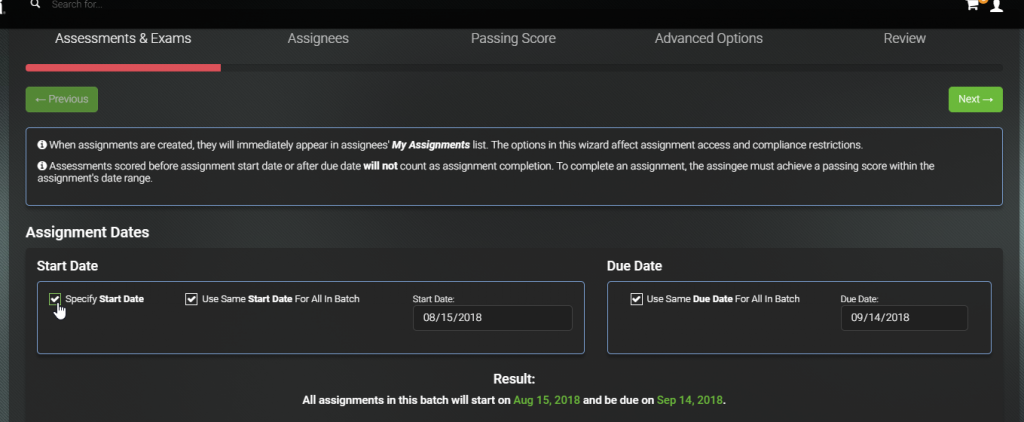The width and height of the screenshot is (1024, 422).
Task: Open the Advanced Options step
Action: 709,39
